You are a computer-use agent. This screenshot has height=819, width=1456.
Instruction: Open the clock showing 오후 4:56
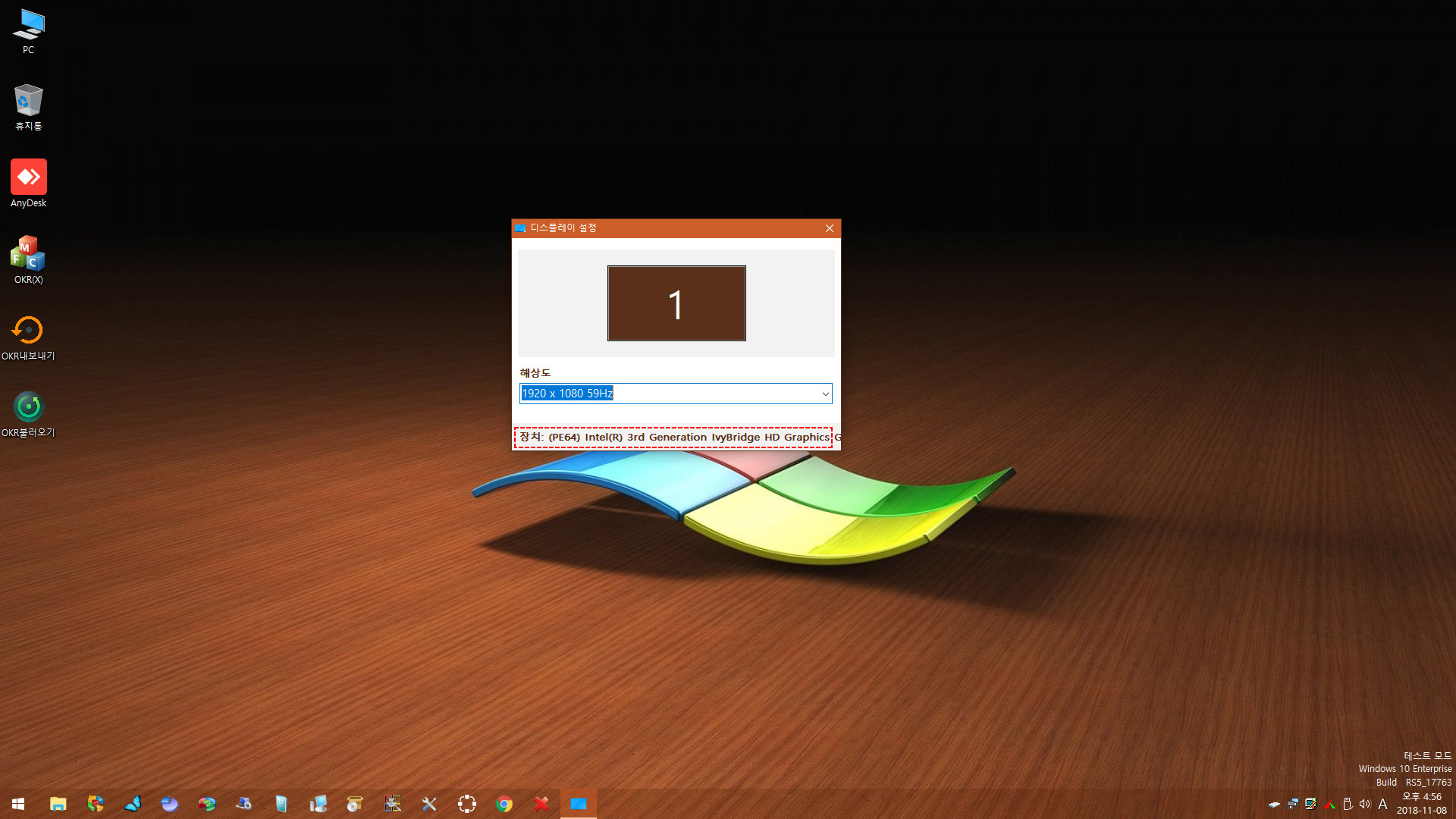[1421, 804]
